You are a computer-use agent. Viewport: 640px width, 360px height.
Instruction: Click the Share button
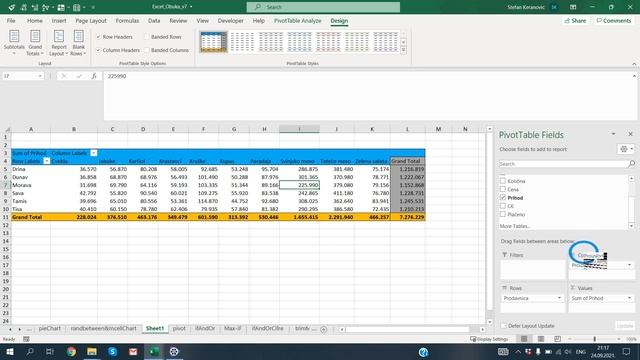575,20
